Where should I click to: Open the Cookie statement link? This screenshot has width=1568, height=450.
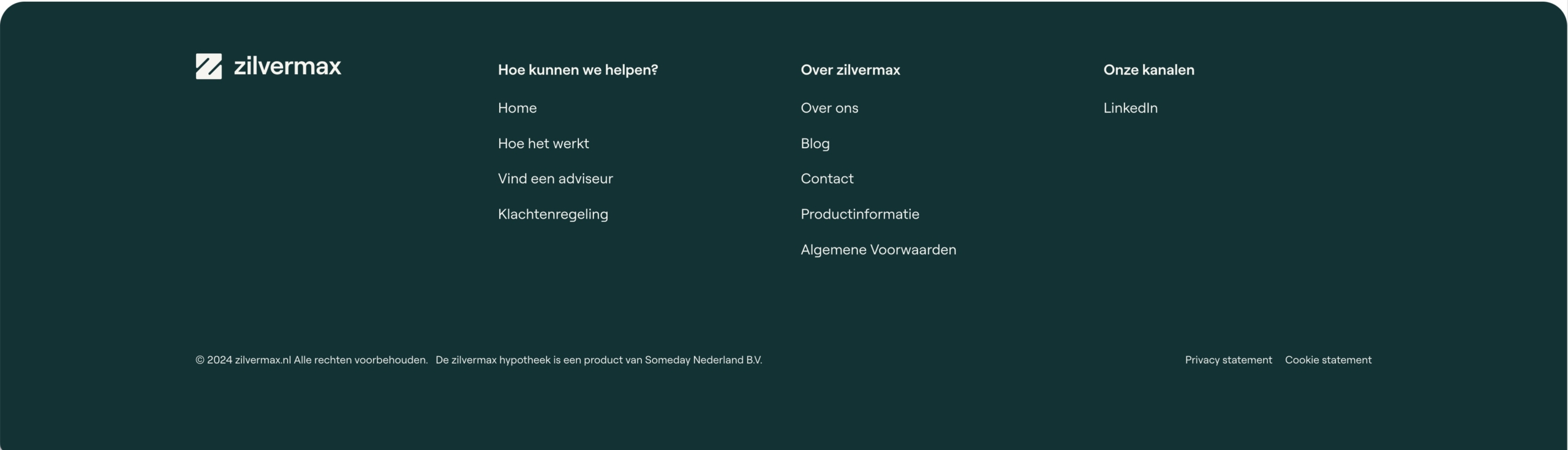(x=1328, y=360)
